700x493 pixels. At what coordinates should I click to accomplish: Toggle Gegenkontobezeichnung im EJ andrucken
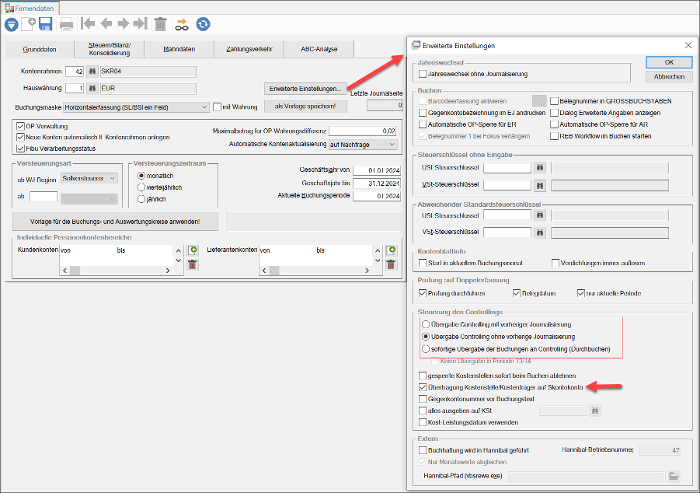(422, 113)
